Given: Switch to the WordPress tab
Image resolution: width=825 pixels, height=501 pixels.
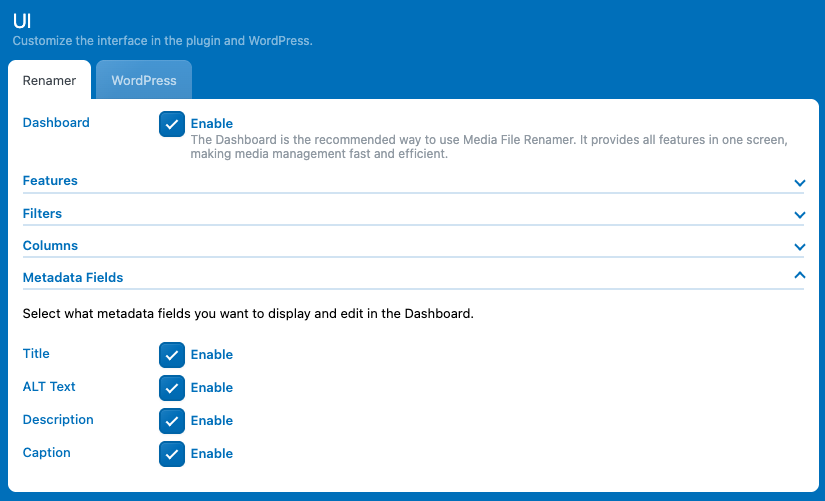Looking at the screenshot, I should point(144,81).
